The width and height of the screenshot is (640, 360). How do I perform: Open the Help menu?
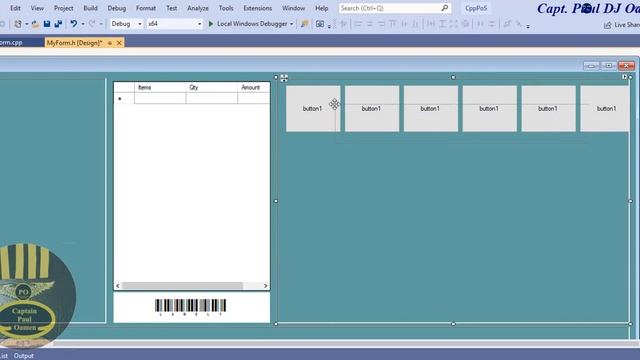click(x=321, y=8)
